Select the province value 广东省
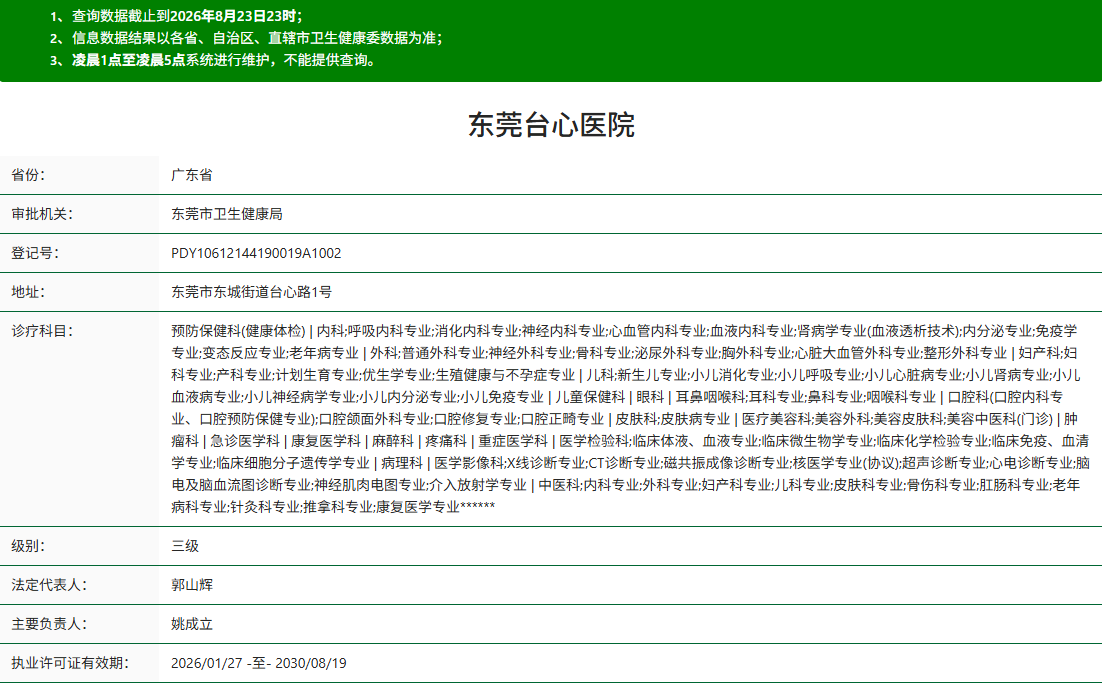This screenshot has width=1102, height=687. coord(192,175)
